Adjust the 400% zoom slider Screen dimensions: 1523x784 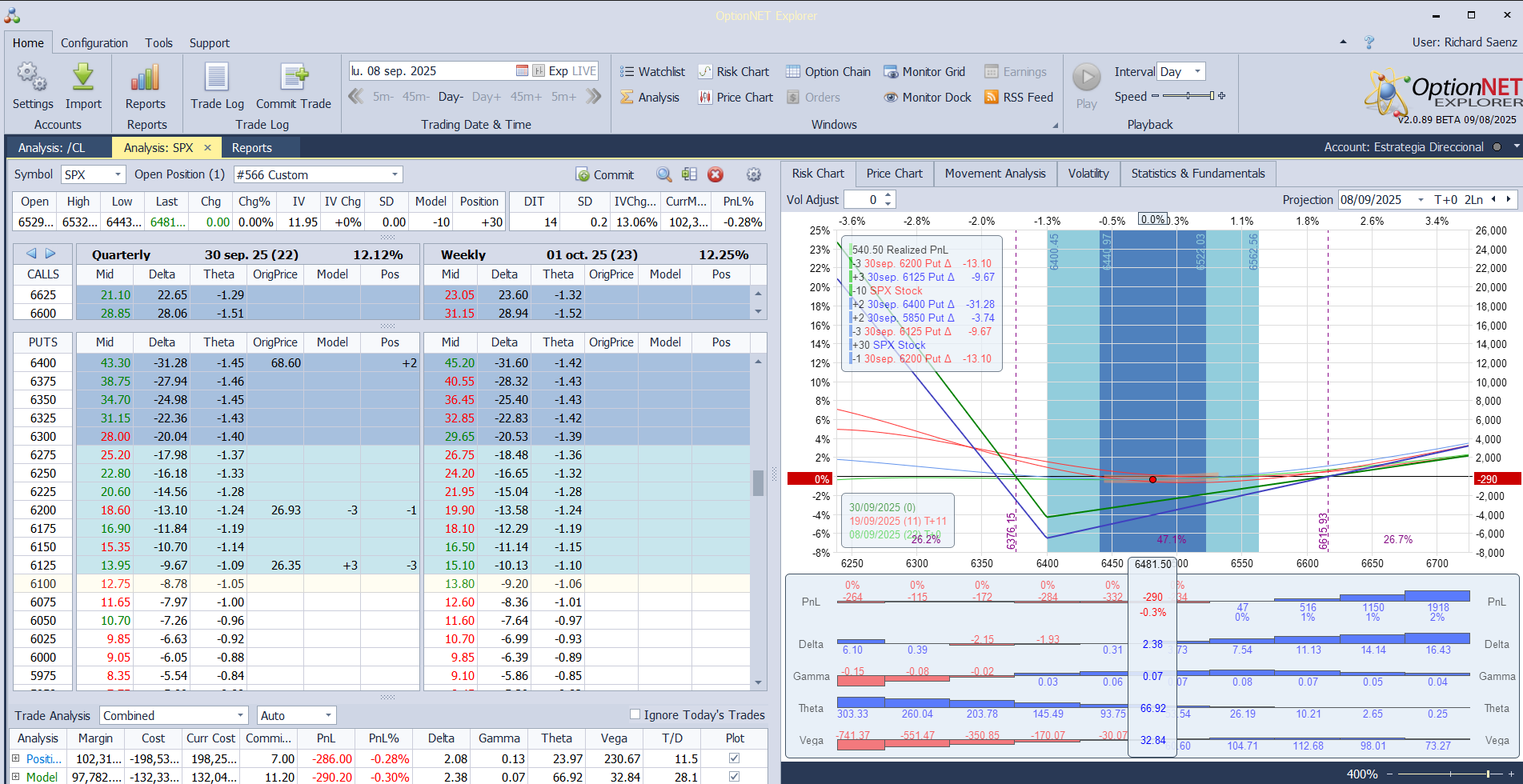coord(1450,774)
